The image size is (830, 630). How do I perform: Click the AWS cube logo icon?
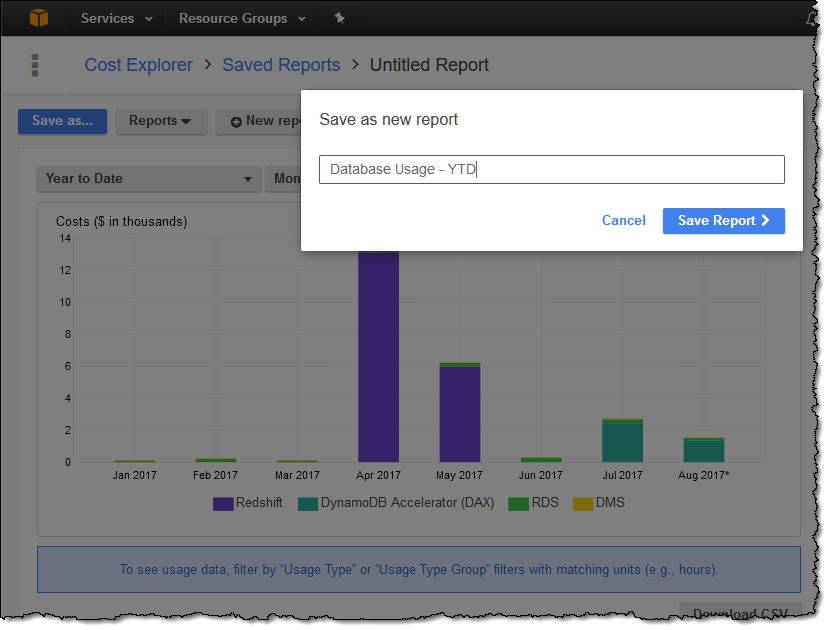pyautogui.click(x=38, y=18)
